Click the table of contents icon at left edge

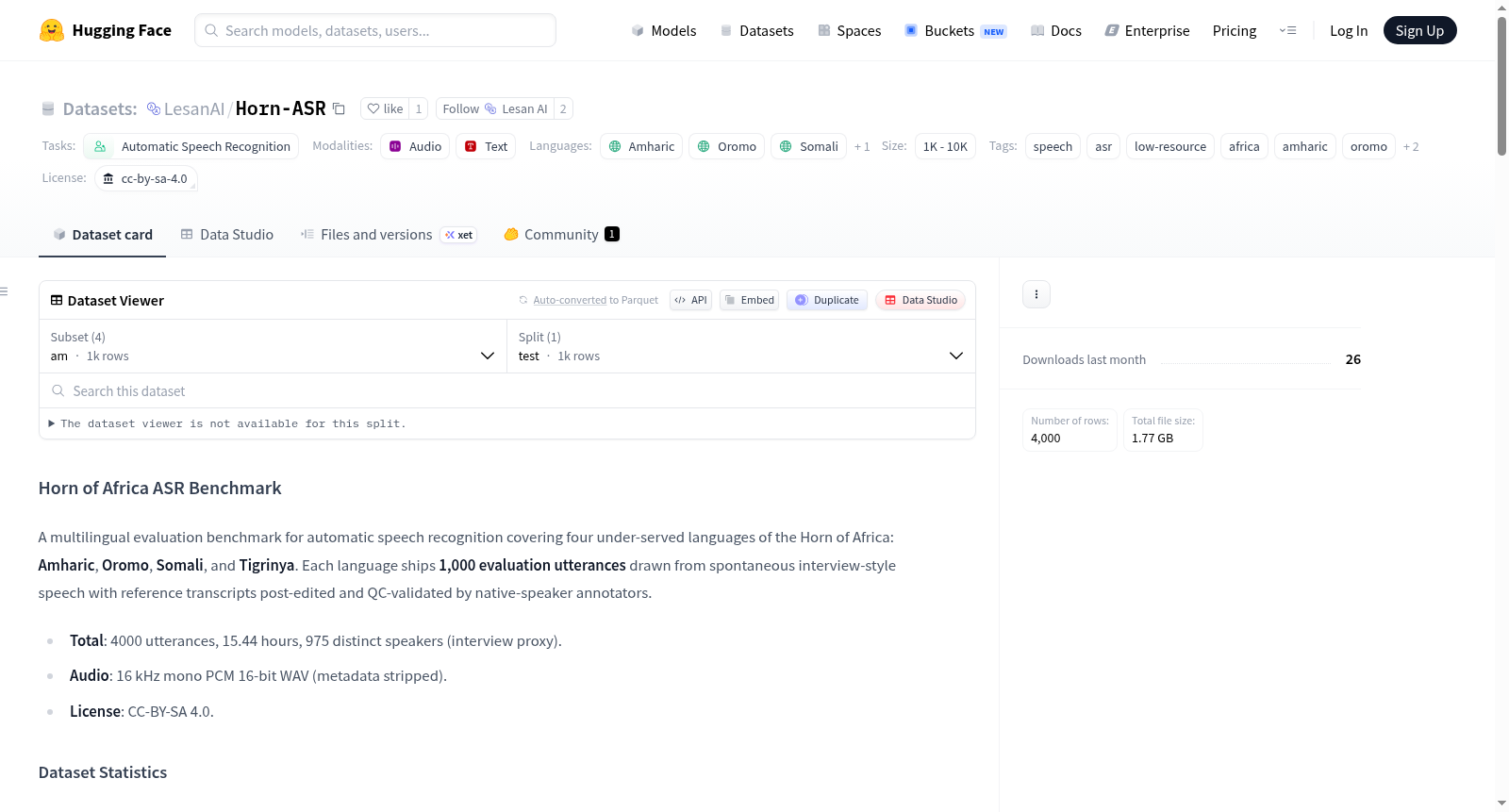[4, 291]
